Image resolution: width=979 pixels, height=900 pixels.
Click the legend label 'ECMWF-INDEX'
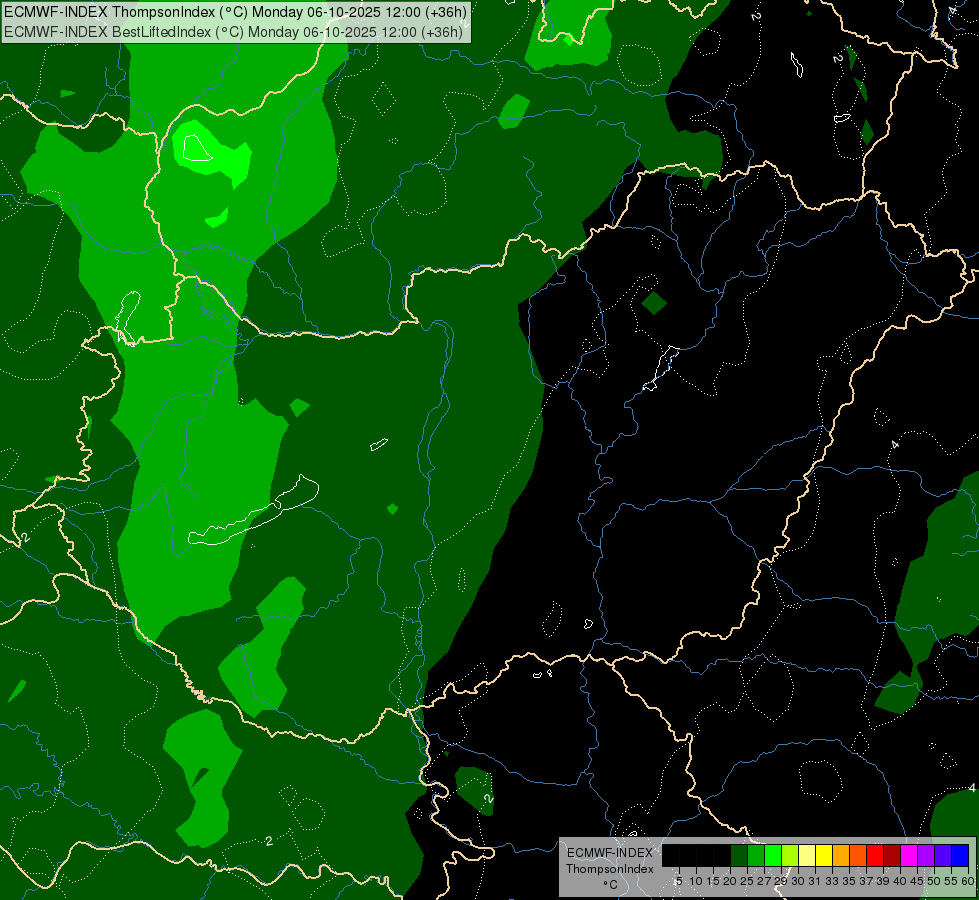[610, 853]
